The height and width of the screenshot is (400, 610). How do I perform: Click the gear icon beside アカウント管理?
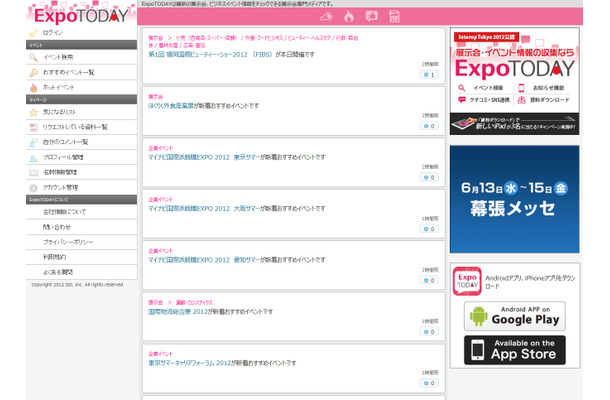tap(34, 186)
